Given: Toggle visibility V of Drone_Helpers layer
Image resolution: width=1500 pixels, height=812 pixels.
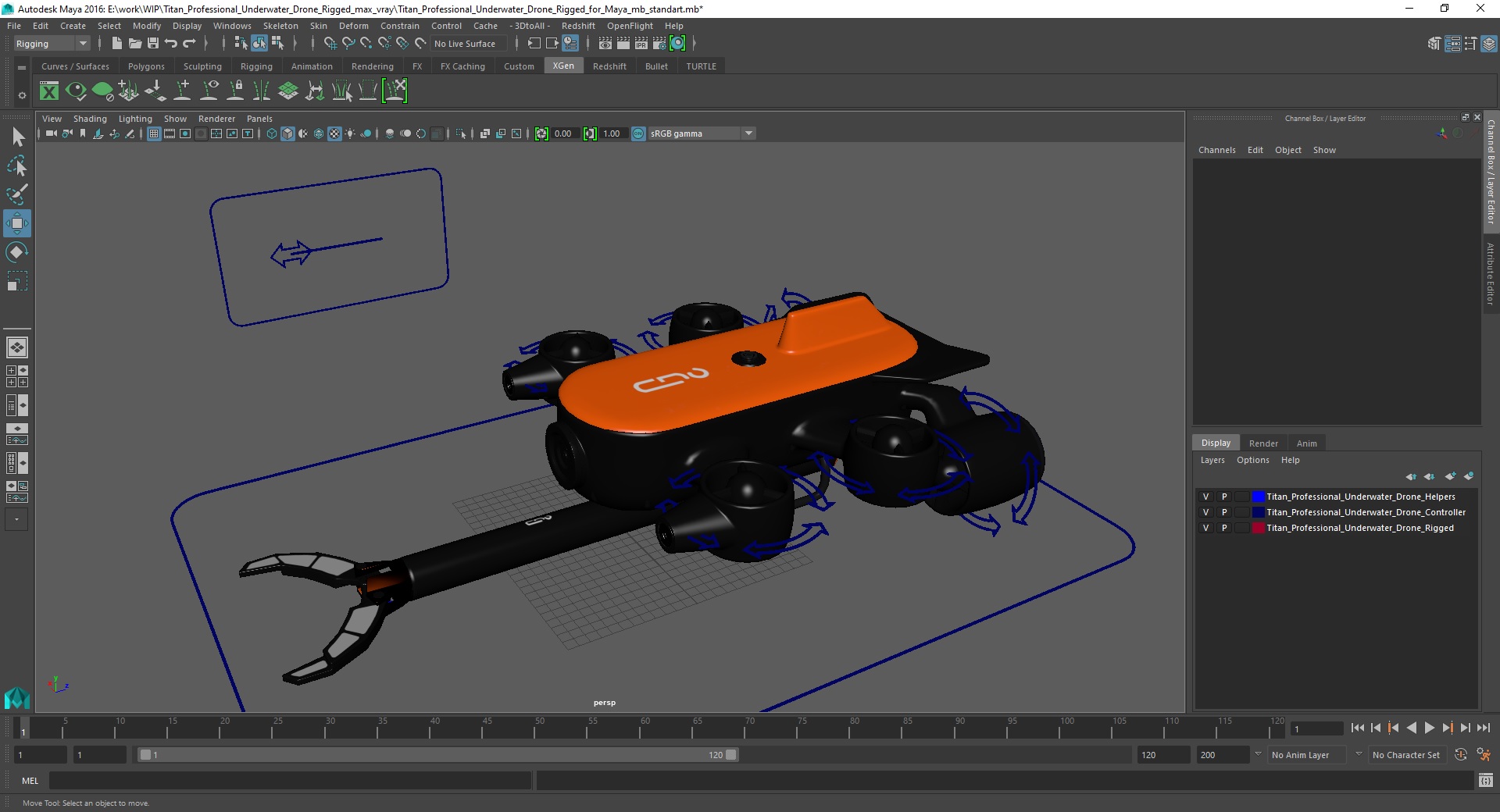Looking at the screenshot, I should coord(1205,497).
